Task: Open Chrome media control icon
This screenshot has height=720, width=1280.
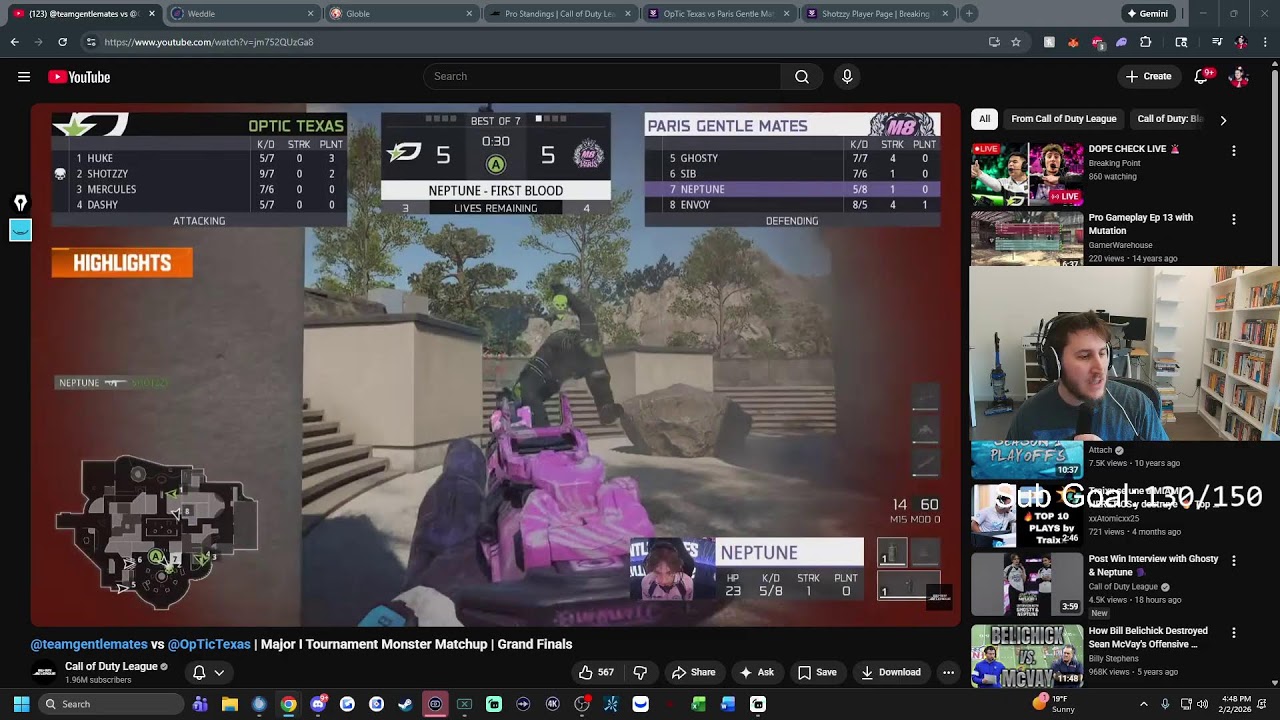Action: coord(1217,42)
